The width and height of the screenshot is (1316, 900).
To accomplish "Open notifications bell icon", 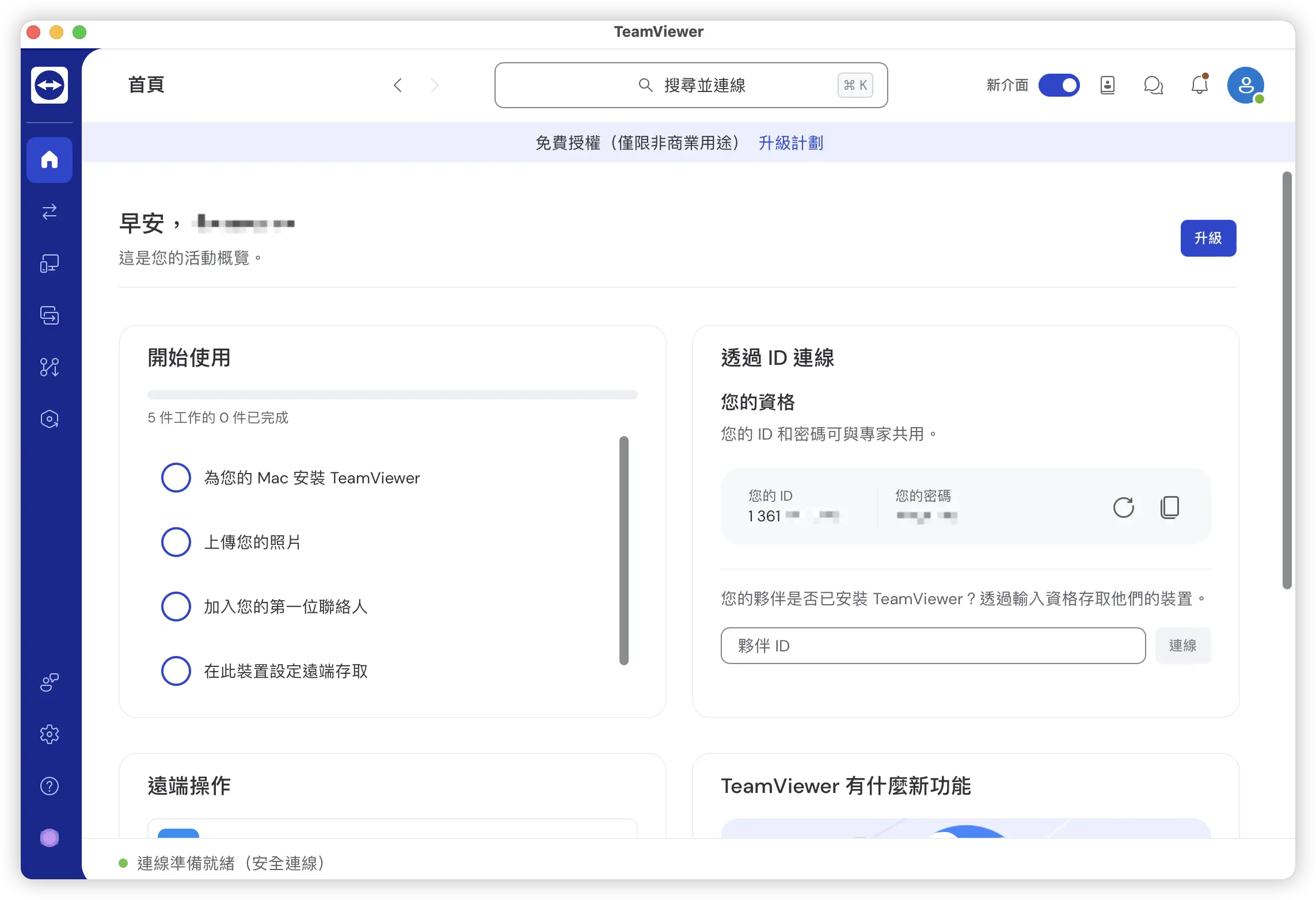I will click(x=1200, y=85).
